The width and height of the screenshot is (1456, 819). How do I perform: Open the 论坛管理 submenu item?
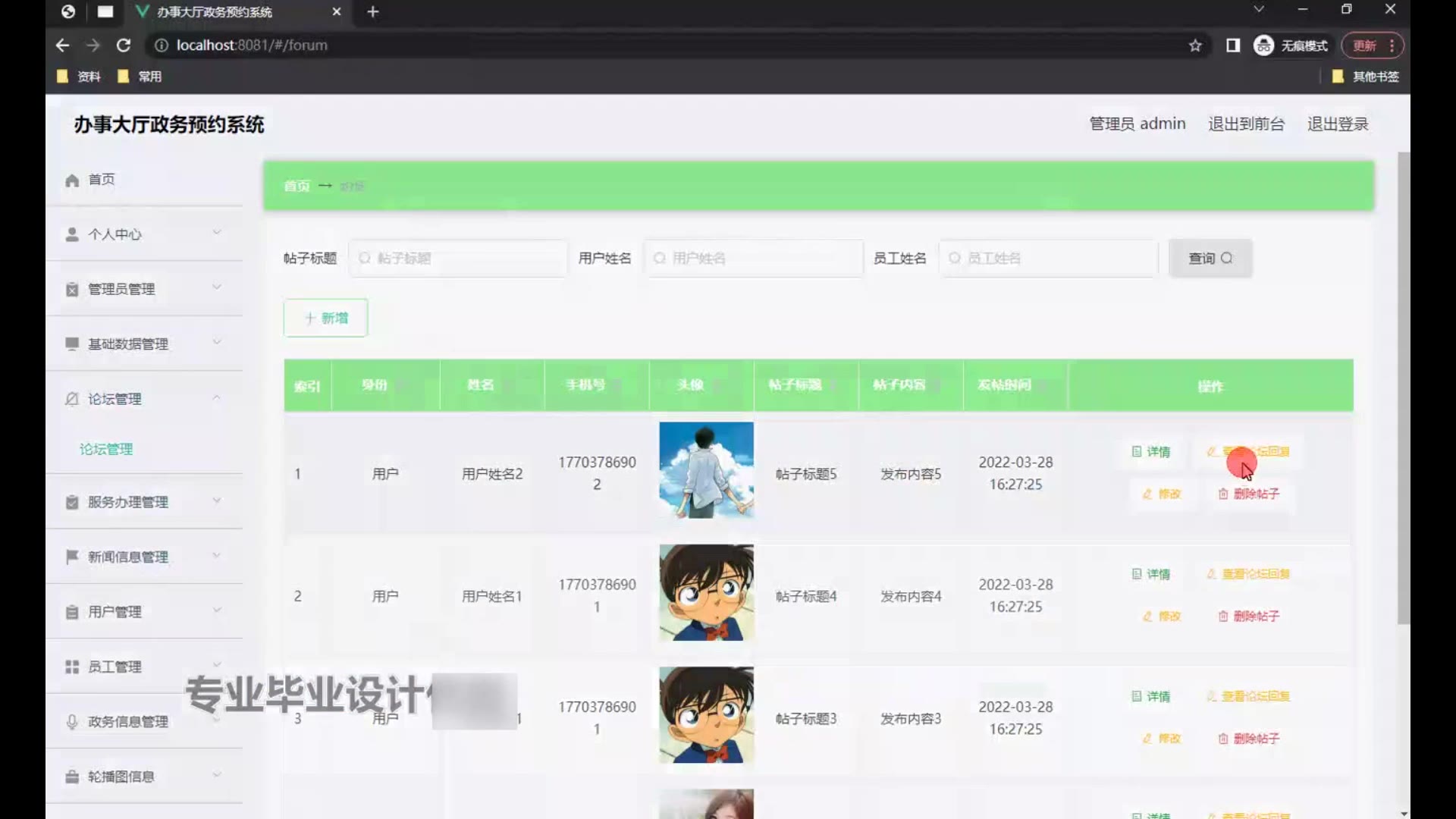tap(106, 449)
